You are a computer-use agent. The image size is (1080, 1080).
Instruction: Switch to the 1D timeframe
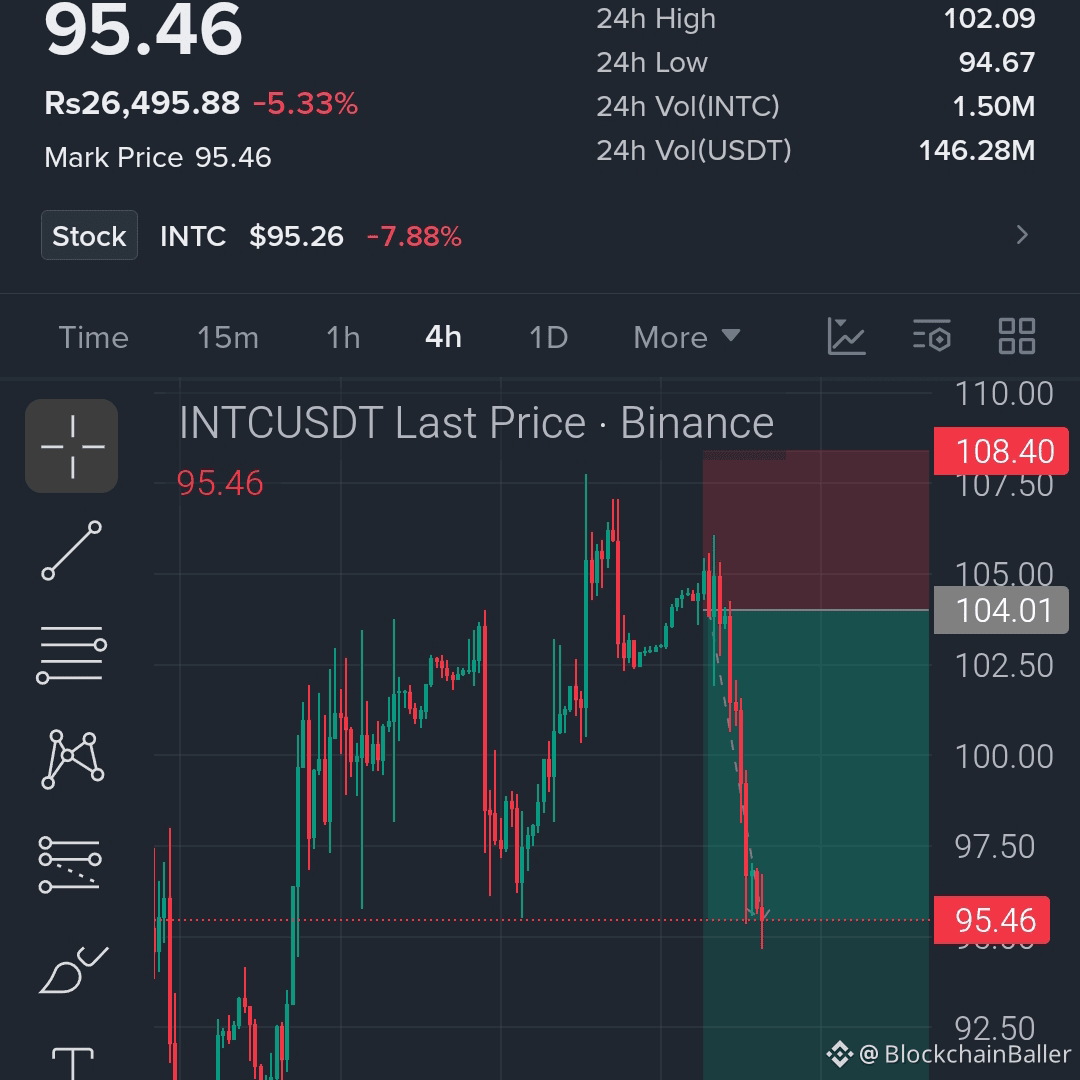pos(548,338)
